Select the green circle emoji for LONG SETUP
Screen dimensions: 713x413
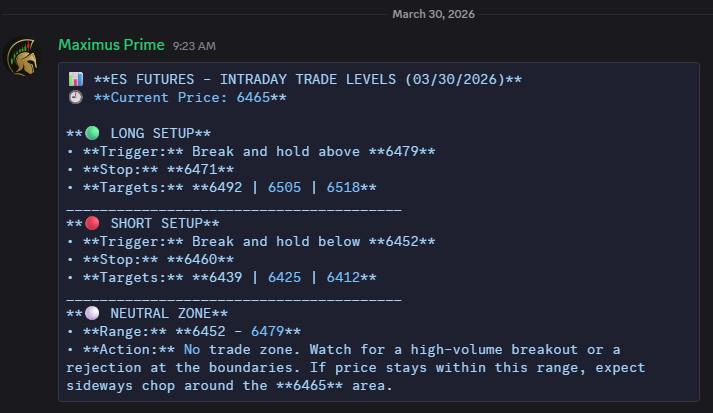(x=92, y=133)
